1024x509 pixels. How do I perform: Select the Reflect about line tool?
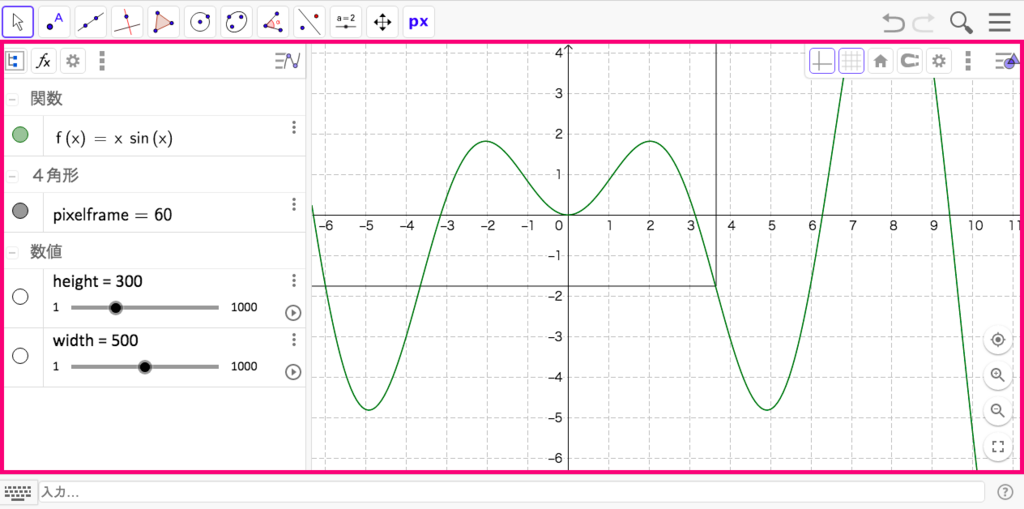point(310,22)
